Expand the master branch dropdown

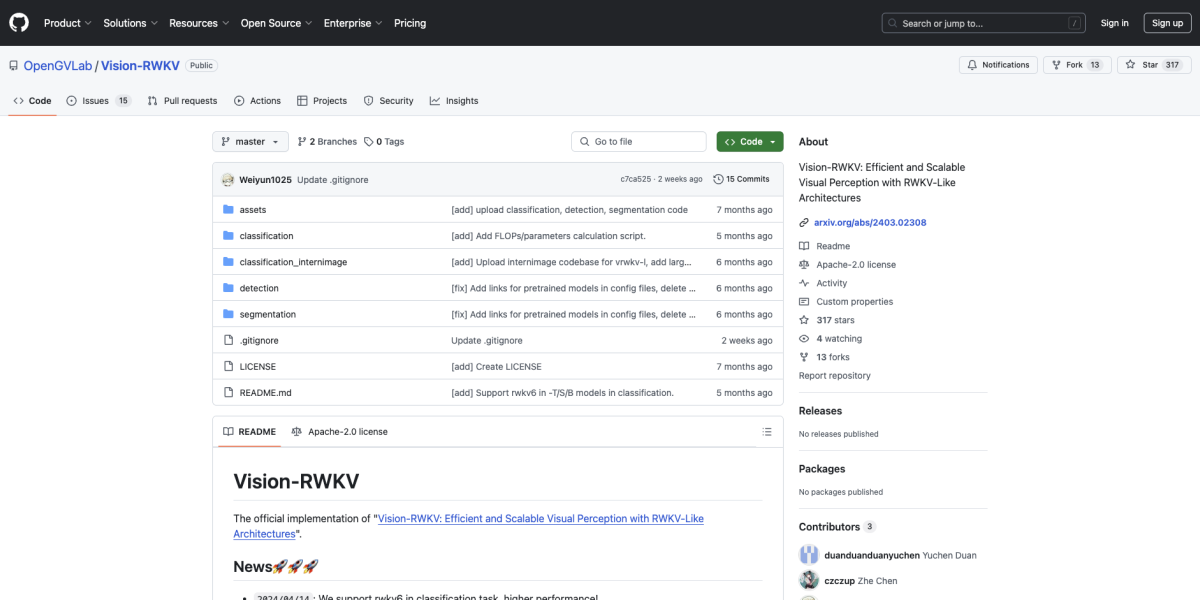coord(250,142)
